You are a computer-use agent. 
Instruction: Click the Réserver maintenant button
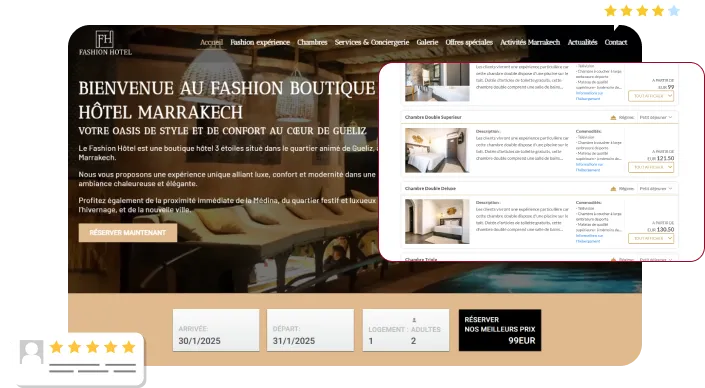[x=128, y=233]
